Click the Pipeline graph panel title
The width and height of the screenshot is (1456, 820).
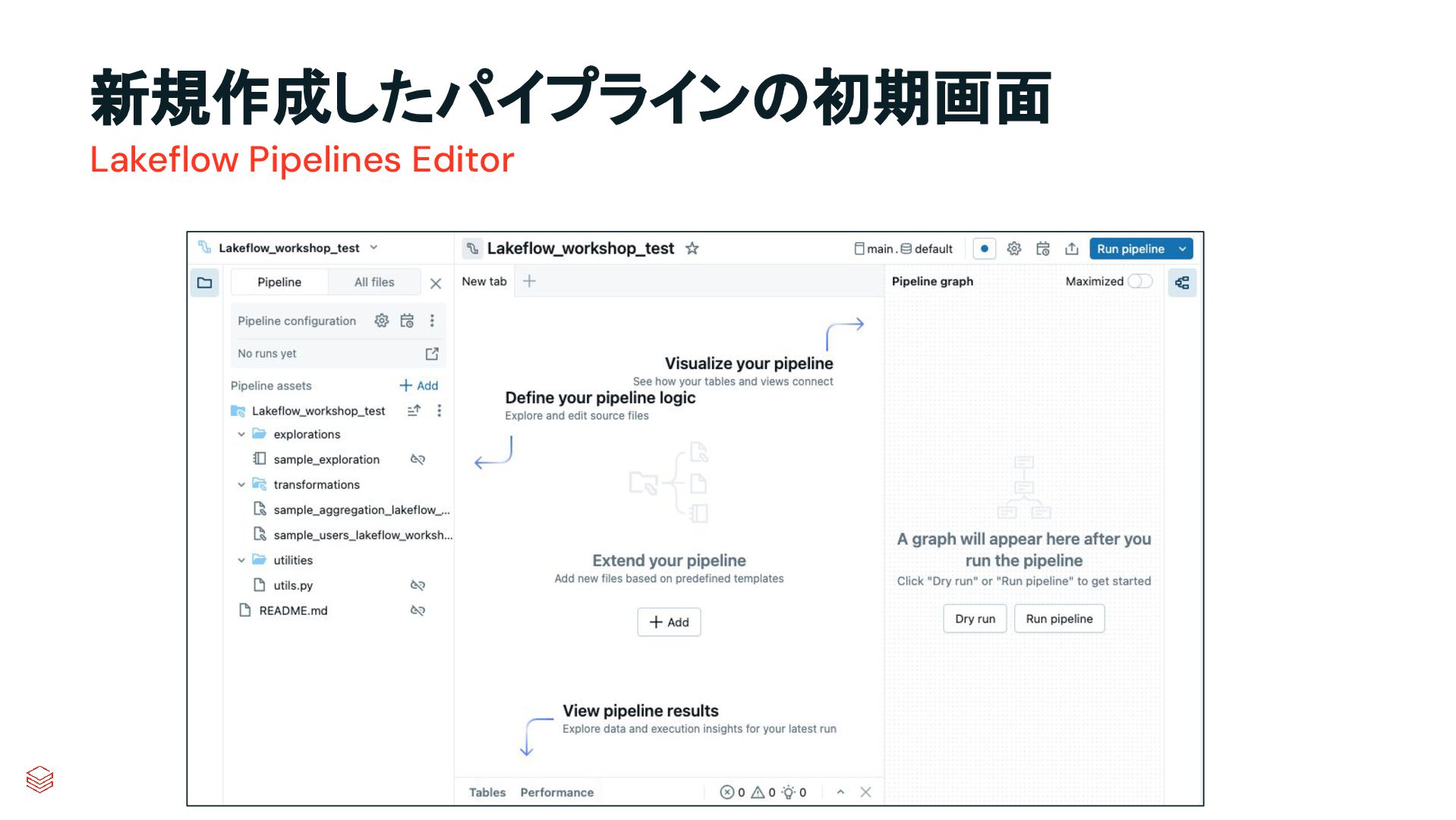pyautogui.click(x=932, y=282)
